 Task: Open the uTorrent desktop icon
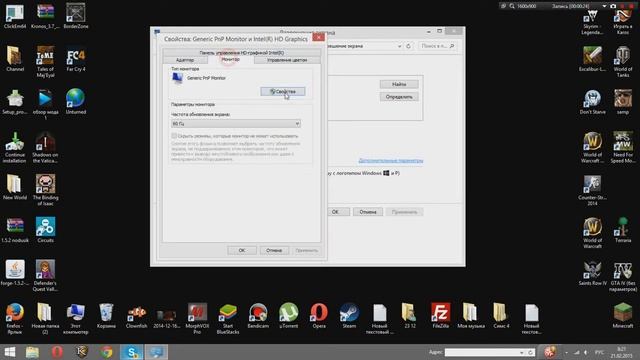289,316
